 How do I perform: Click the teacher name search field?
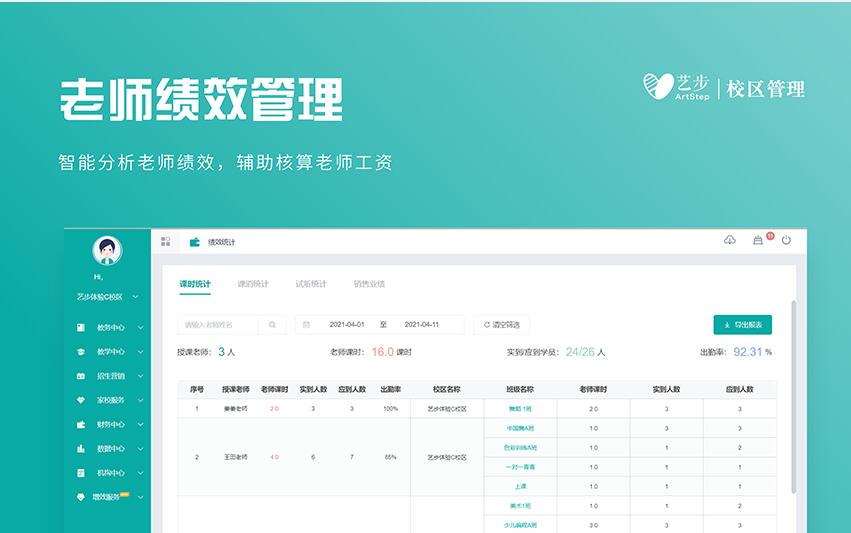[x=219, y=325]
